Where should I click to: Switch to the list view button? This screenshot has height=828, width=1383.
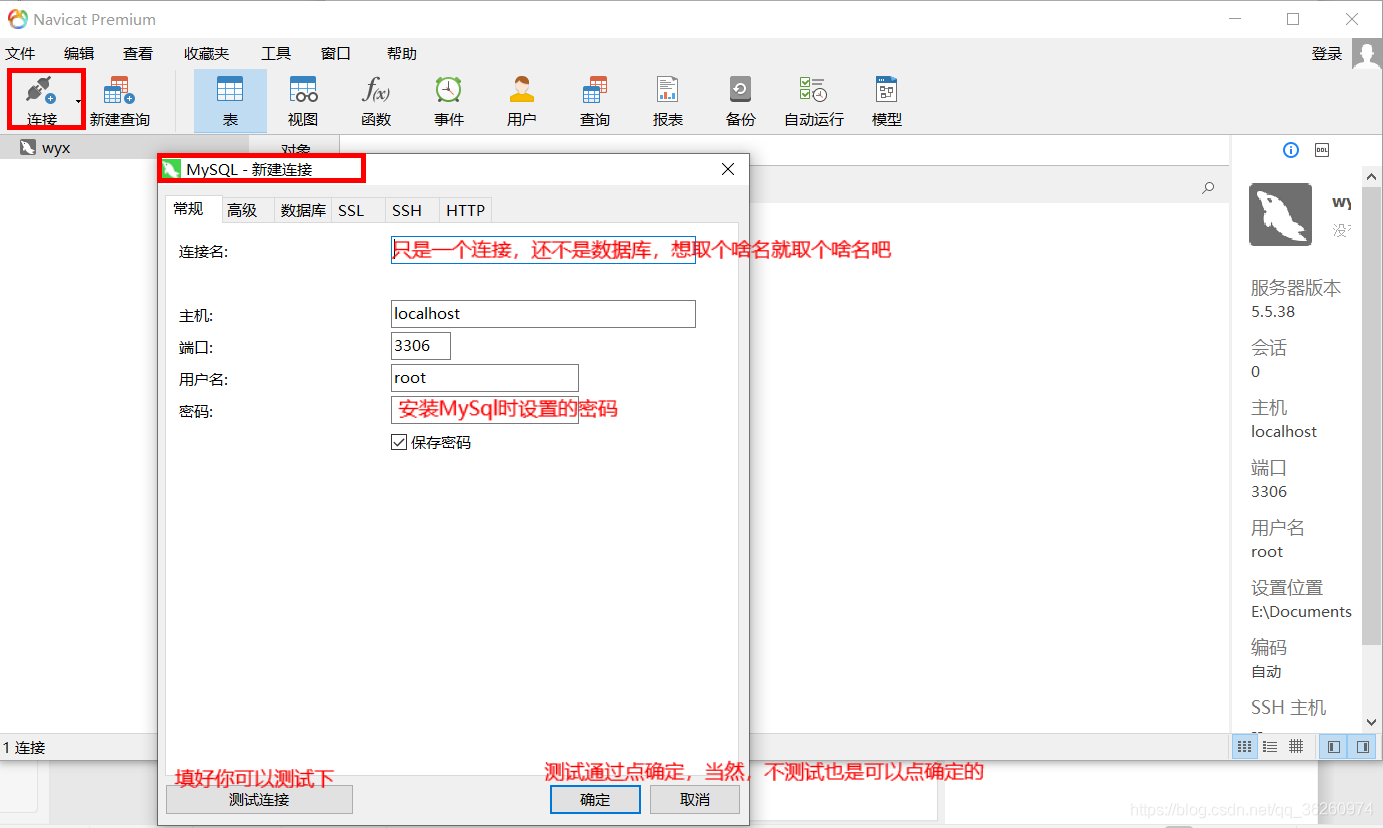pyautogui.click(x=1270, y=746)
